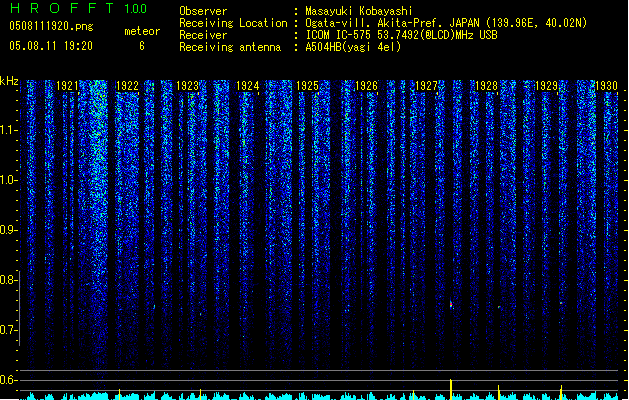Click the 1928 time marker
The height and width of the screenshot is (400, 629).
pos(486,86)
